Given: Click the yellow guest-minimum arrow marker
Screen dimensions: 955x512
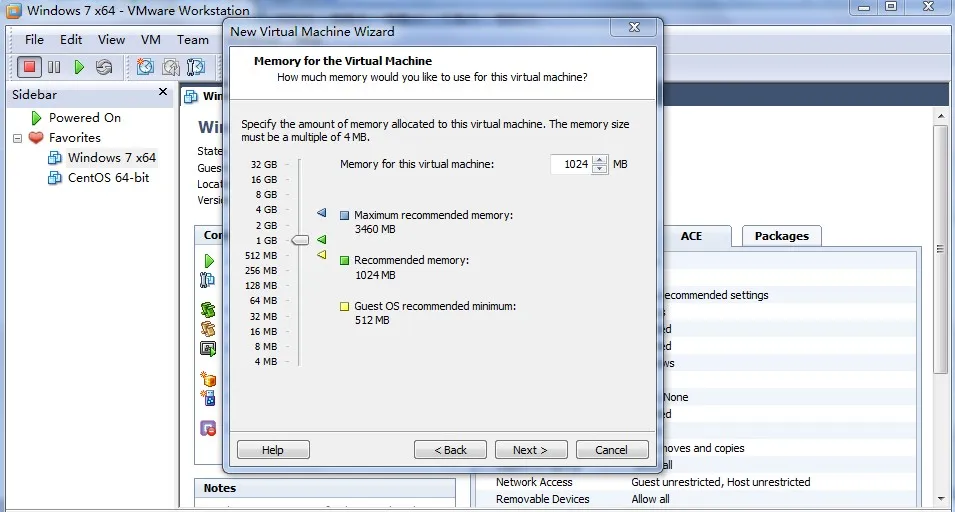Looking at the screenshot, I should tap(322, 254).
